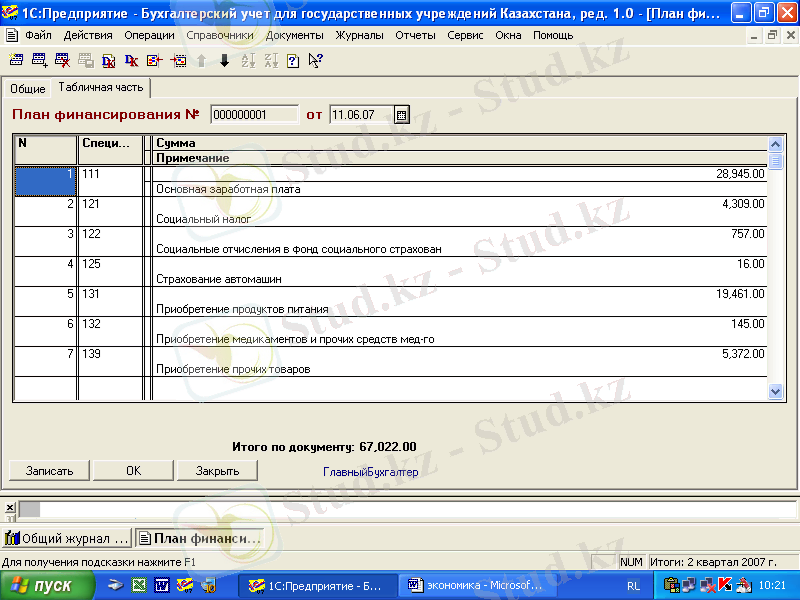
Task: Click the plan number input field
Action: pos(254,114)
